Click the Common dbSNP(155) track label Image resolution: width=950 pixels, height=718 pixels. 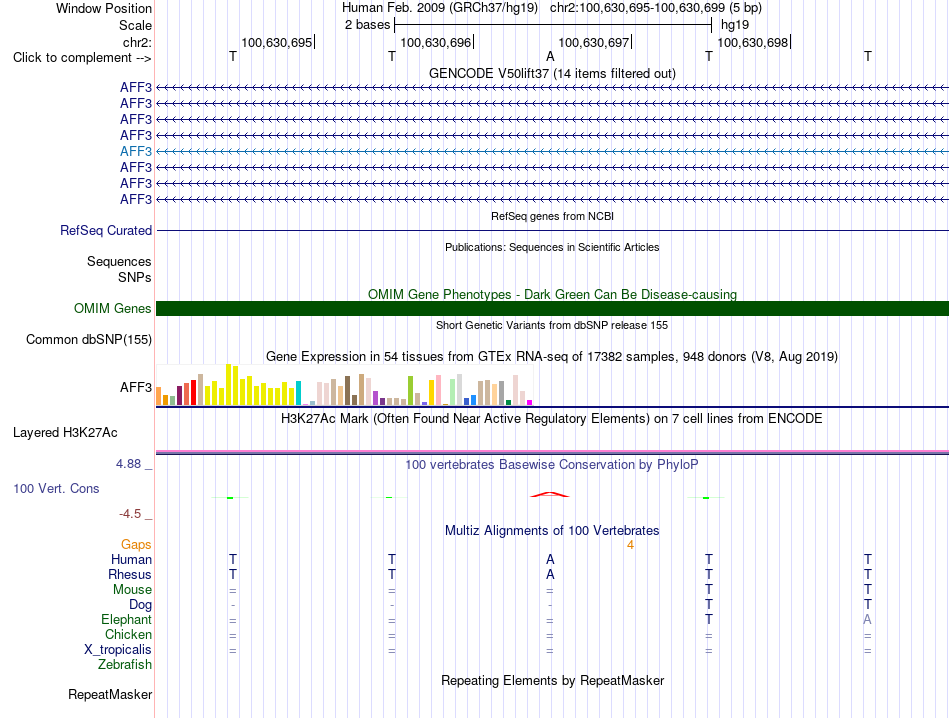[x=88, y=339]
